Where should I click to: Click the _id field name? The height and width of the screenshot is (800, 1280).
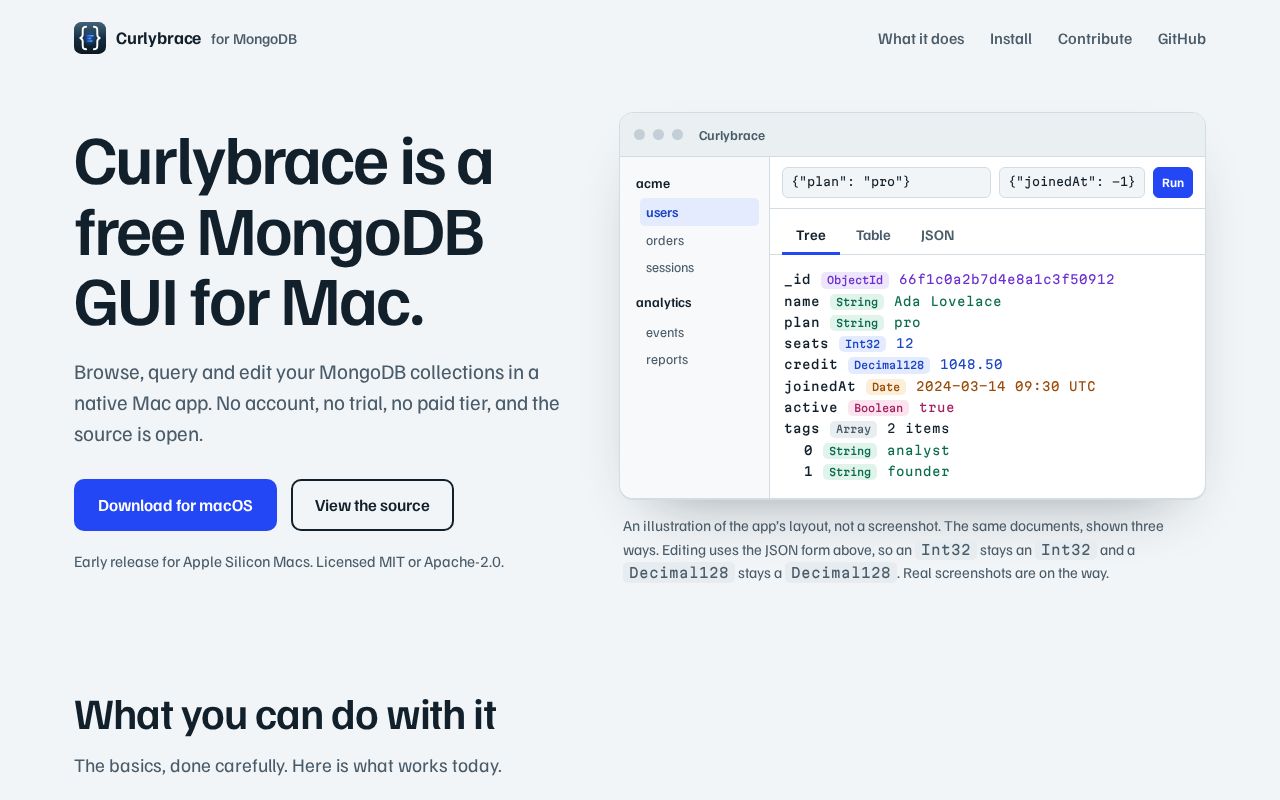coord(797,280)
